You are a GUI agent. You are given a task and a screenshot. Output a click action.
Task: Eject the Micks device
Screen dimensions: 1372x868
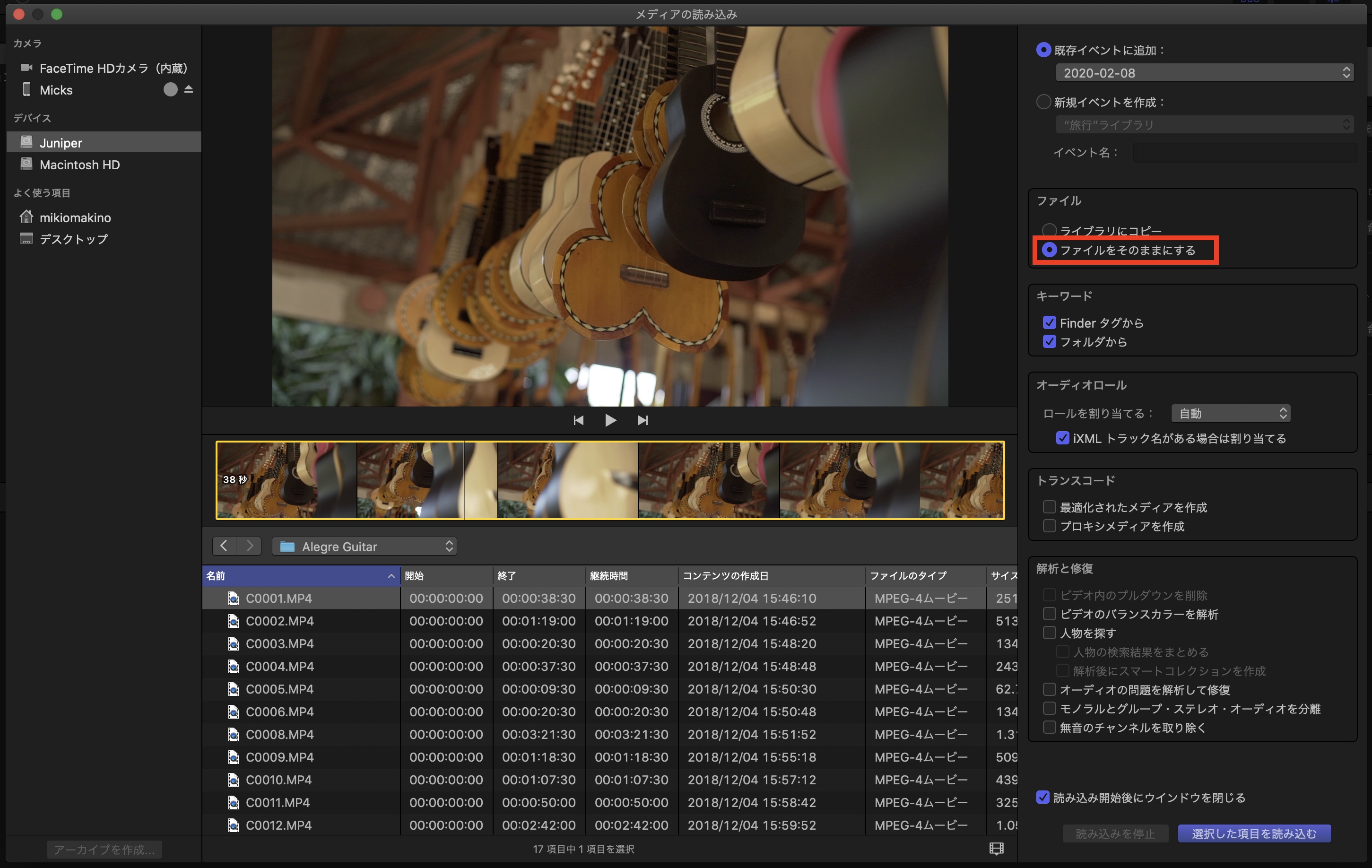[189, 89]
